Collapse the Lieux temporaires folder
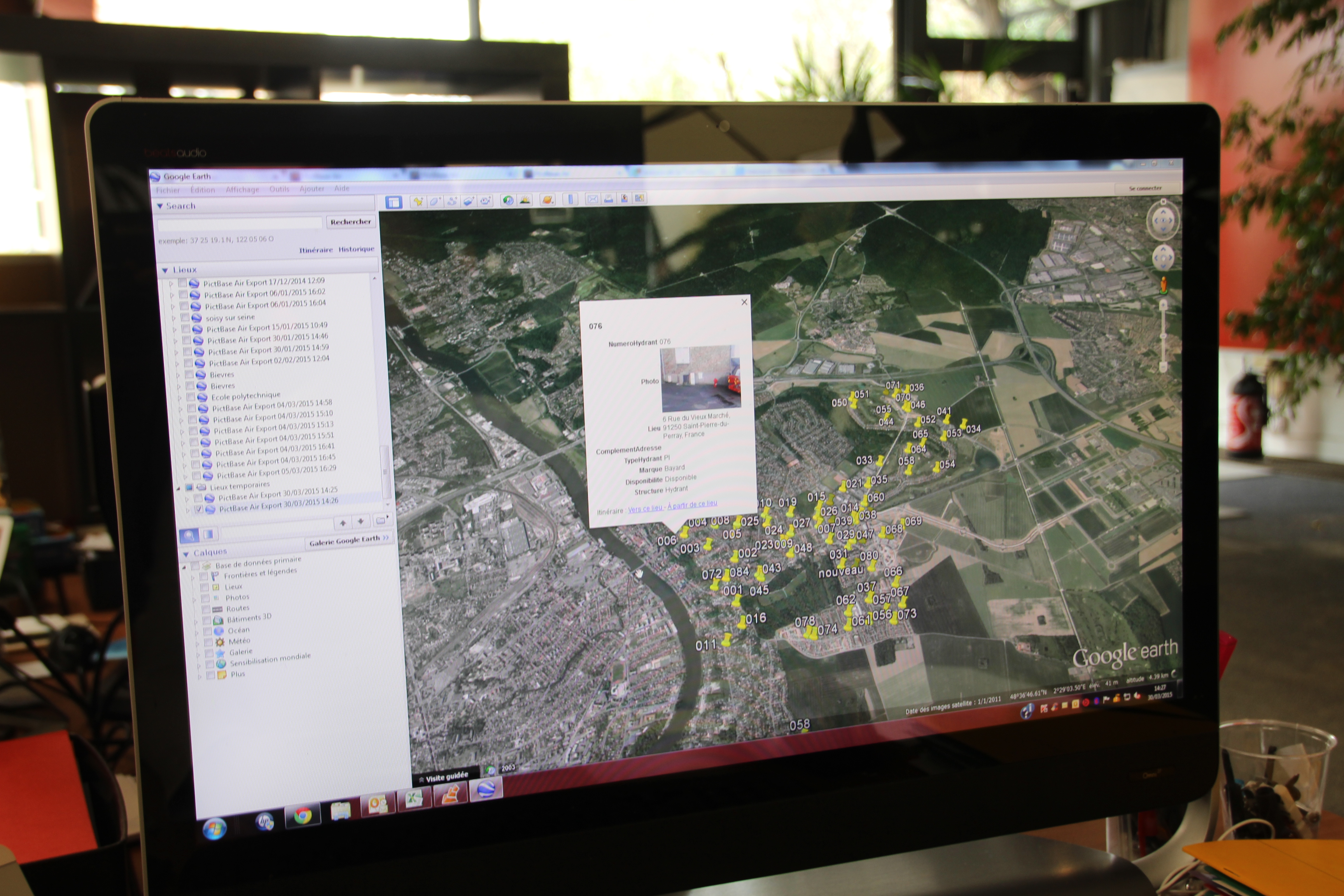1344x896 pixels. 179,488
